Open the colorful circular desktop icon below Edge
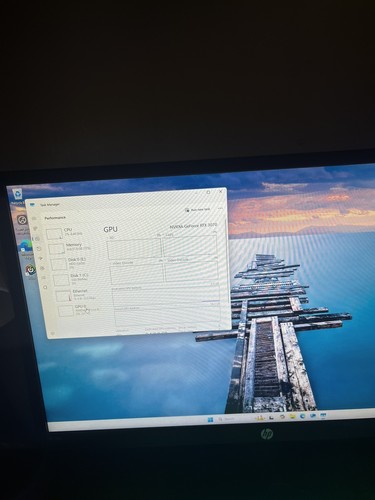The image size is (375, 500). (31, 270)
